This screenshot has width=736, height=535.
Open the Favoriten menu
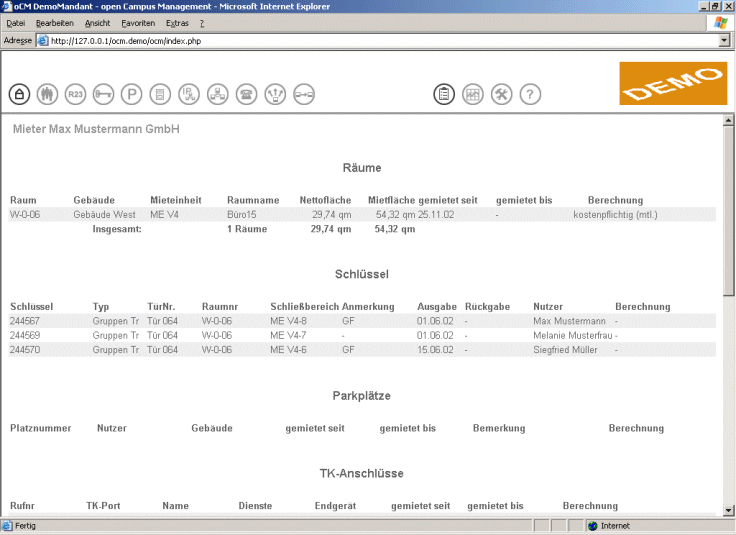coord(138,22)
